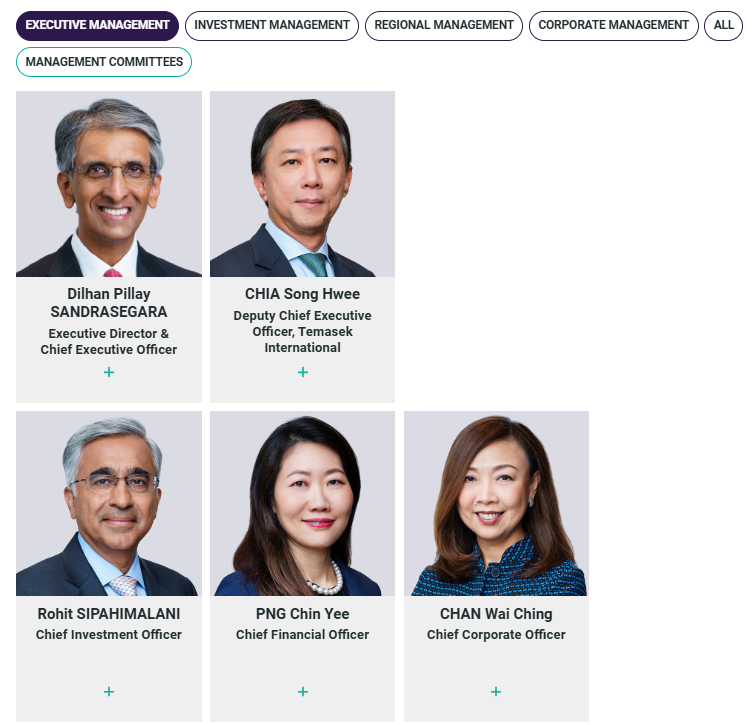Click 'Deputy Chief Executive Officer, Temasek International' title
The height and width of the screenshot is (725, 753).
[x=303, y=332]
